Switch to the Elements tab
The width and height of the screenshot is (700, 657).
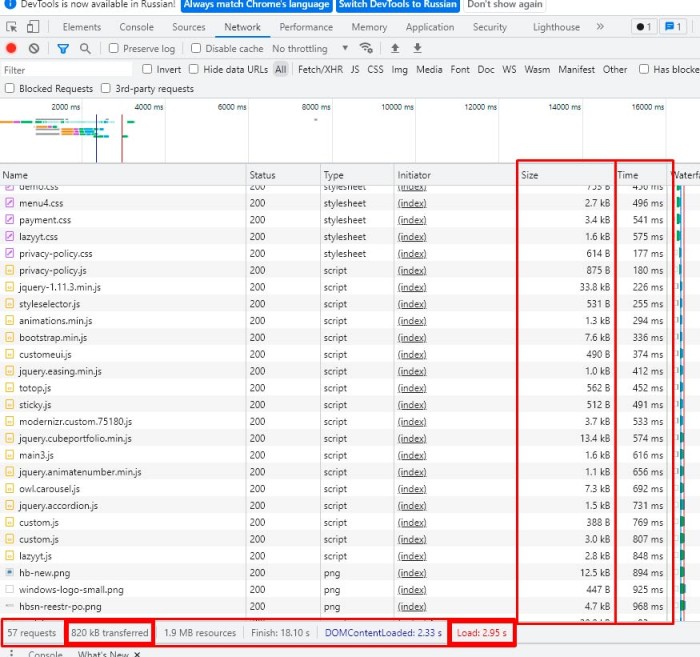82,27
